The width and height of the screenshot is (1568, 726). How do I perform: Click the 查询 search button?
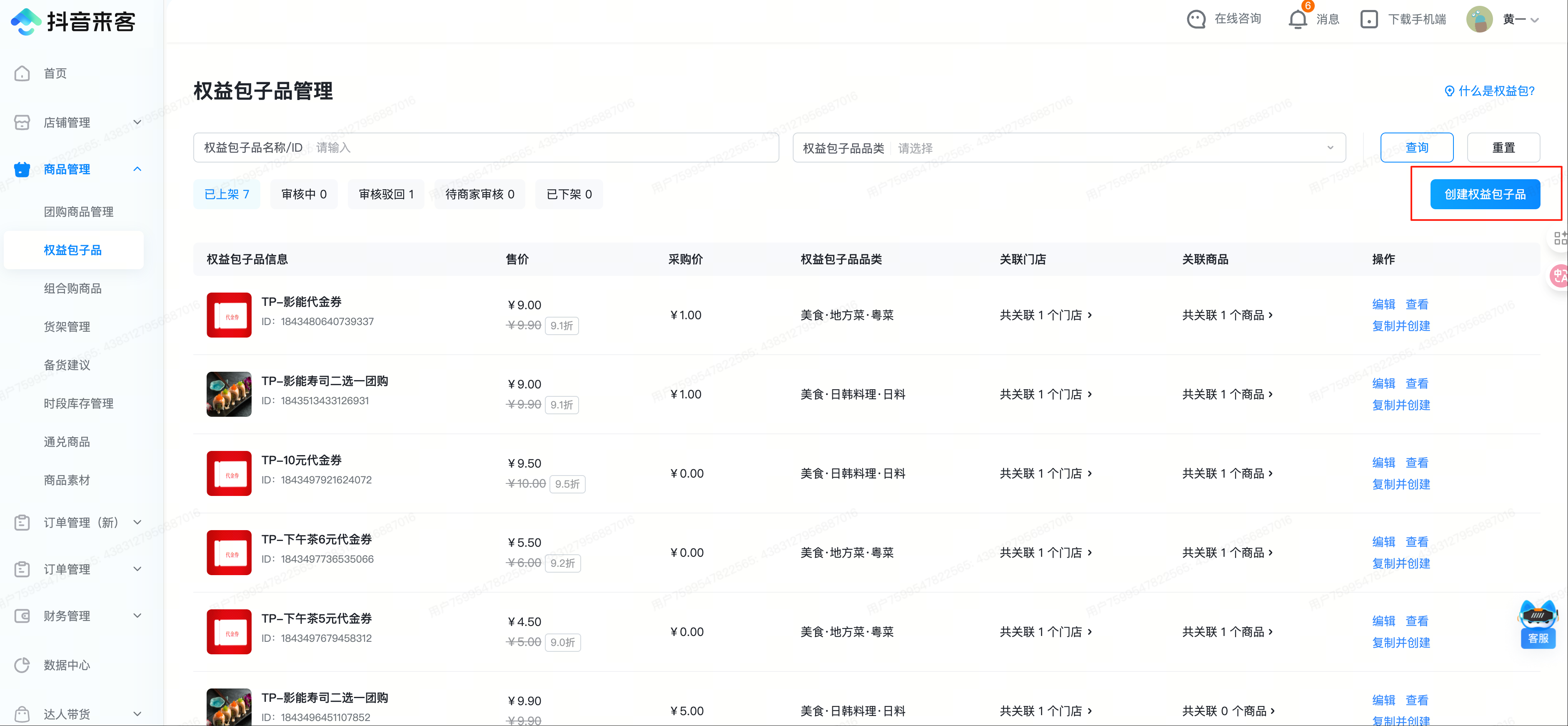click(1416, 148)
